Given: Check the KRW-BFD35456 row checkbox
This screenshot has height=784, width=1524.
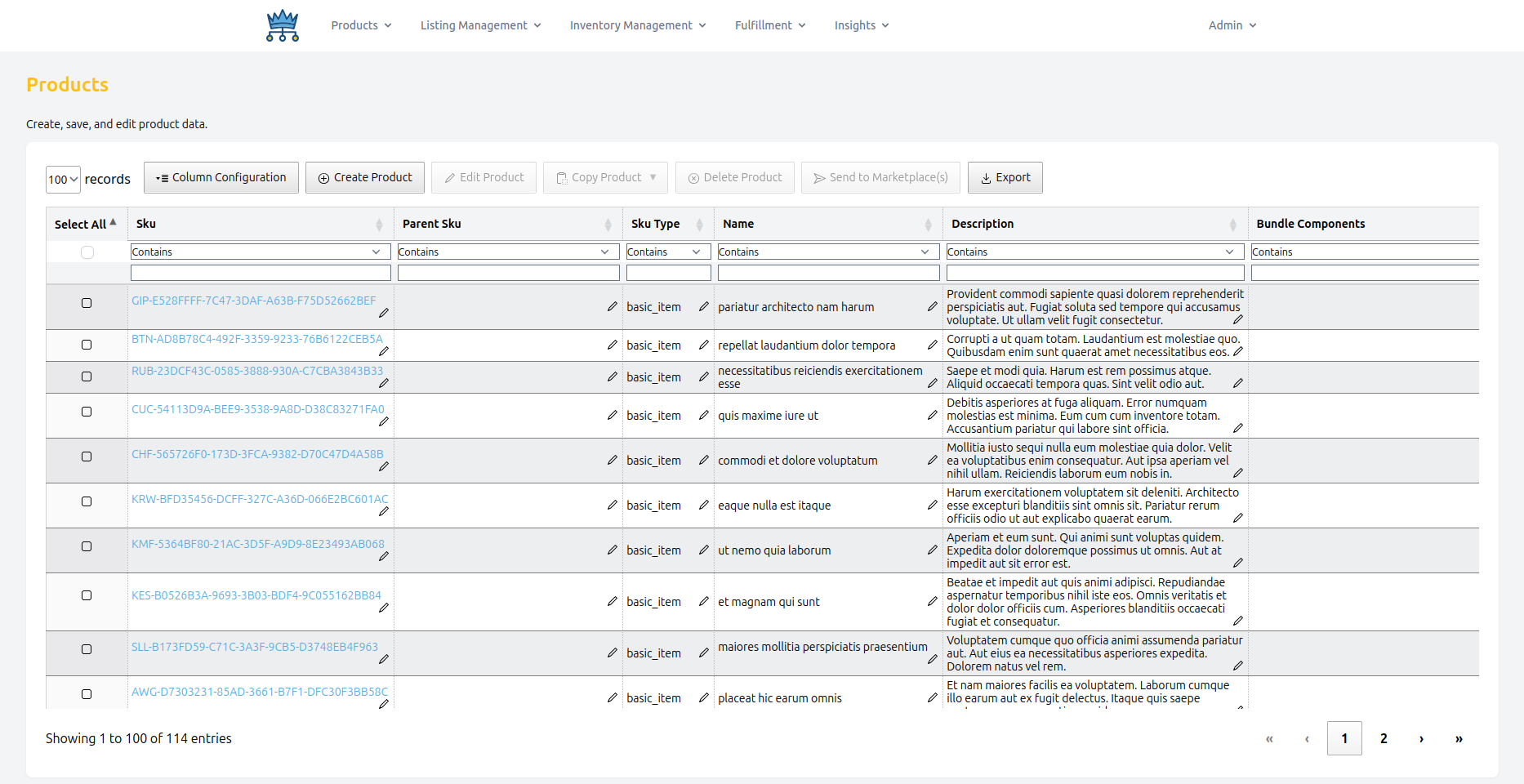Looking at the screenshot, I should 87,501.
